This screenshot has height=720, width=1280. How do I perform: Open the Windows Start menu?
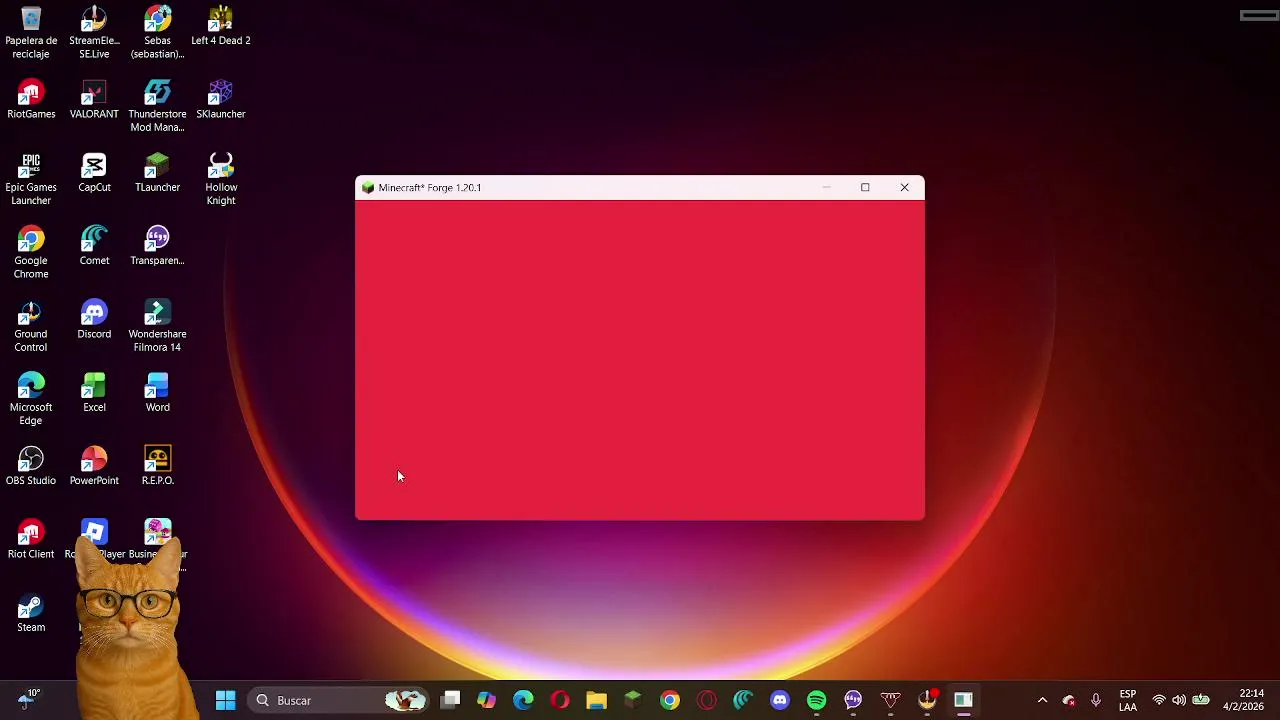[x=225, y=700]
